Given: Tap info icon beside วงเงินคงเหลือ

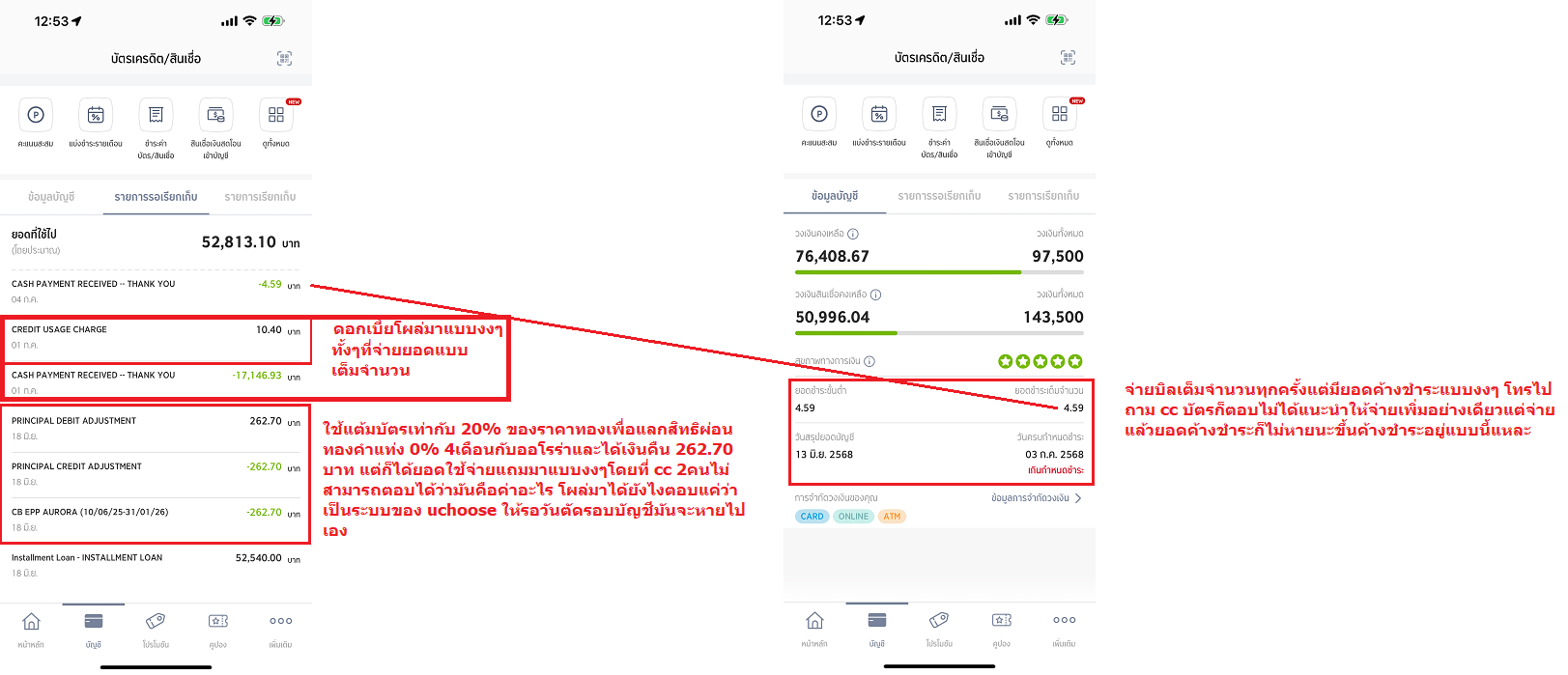Looking at the screenshot, I should tap(853, 234).
